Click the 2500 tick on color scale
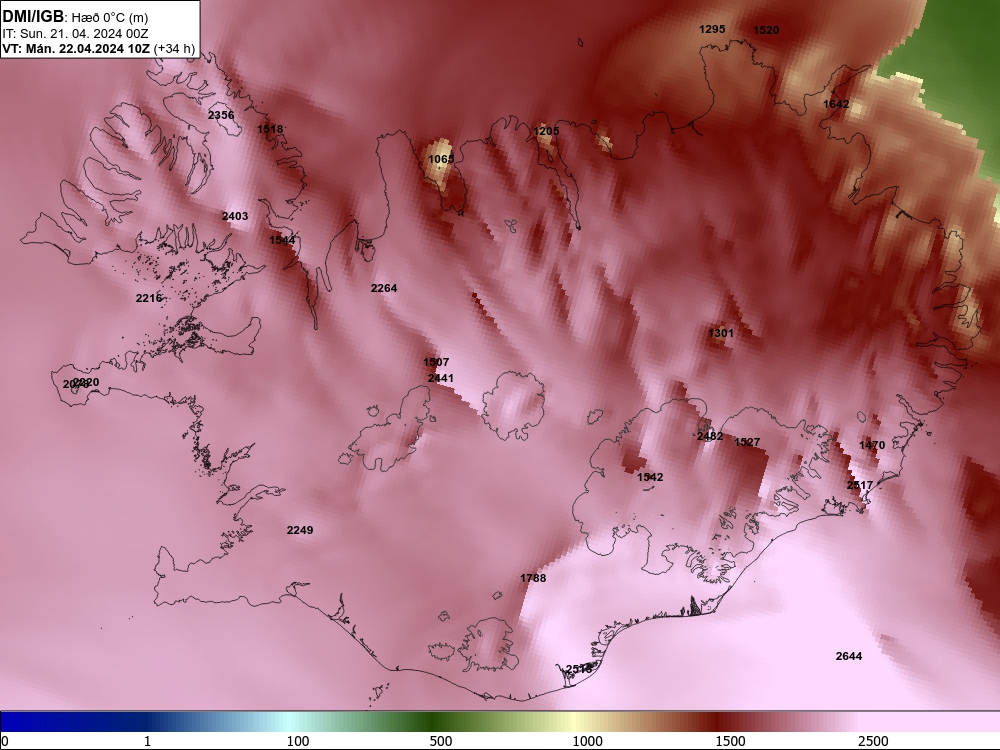Screen dimensions: 1000x750 click(873, 741)
